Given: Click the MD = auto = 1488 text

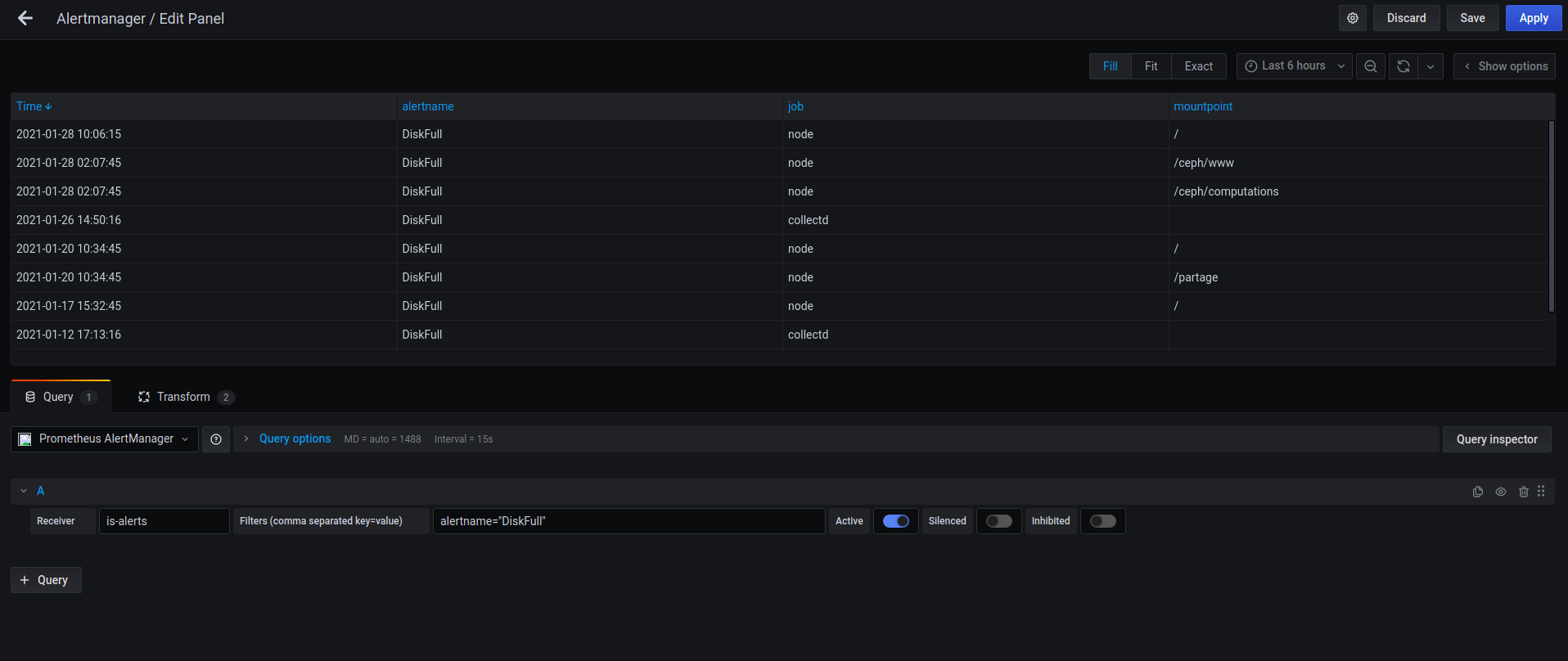Looking at the screenshot, I should pyautogui.click(x=382, y=439).
